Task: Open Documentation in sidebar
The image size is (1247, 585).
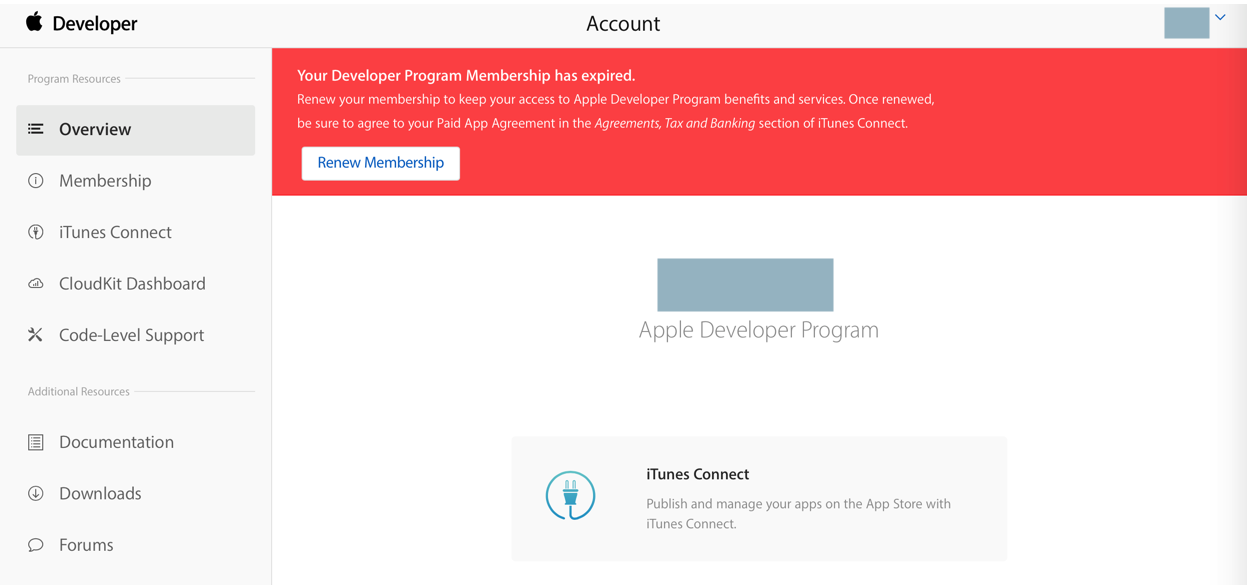Action: [116, 442]
